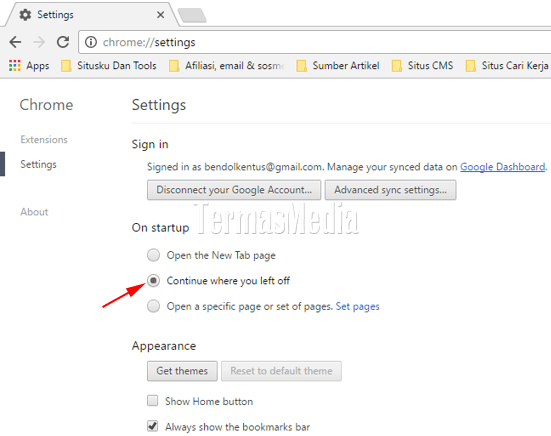The width and height of the screenshot is (551, 436).
Task: Go to Extensions in sidebar
Action: [x=44, y=139]
